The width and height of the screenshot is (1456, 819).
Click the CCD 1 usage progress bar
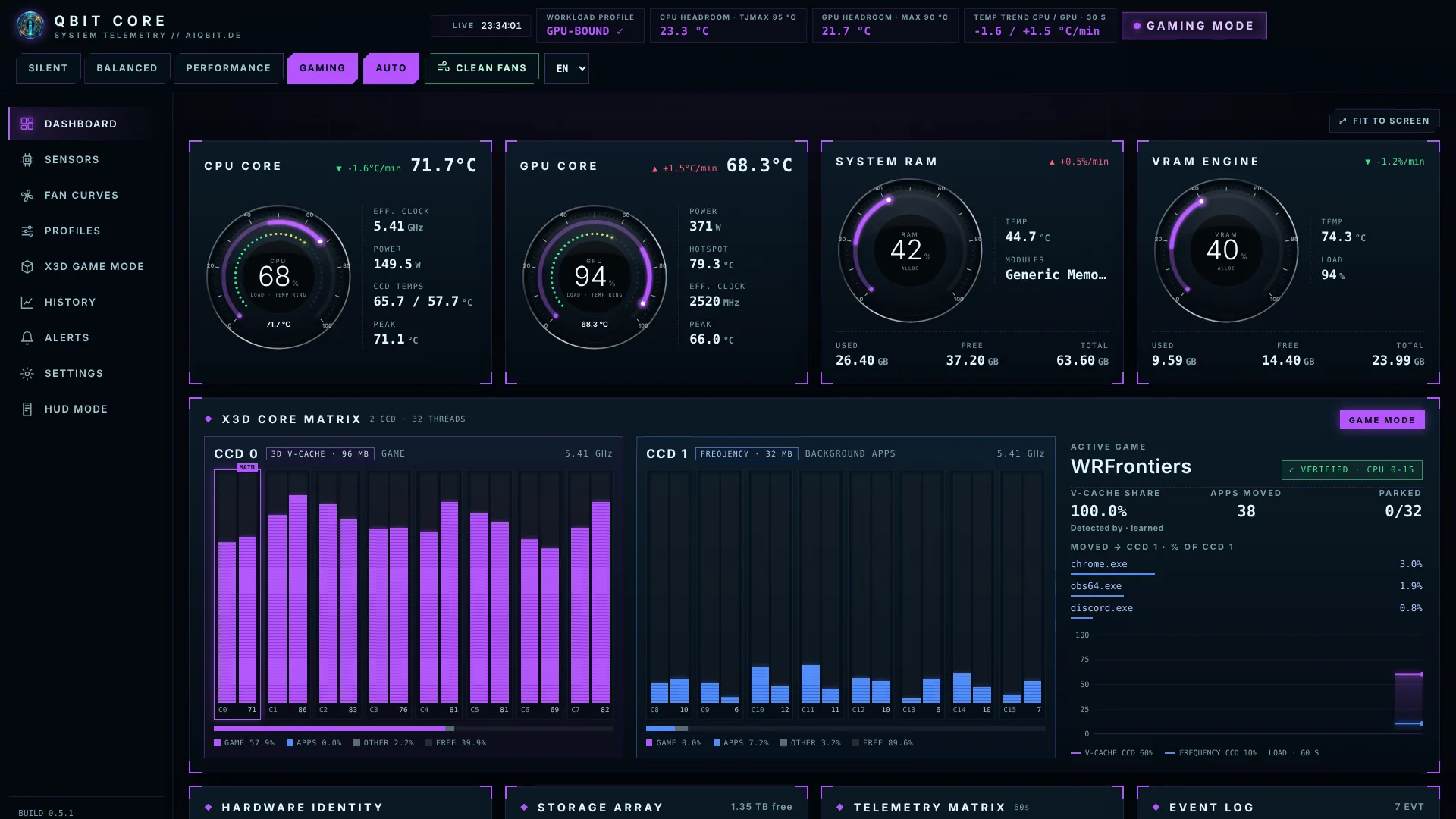pos(846,729)
